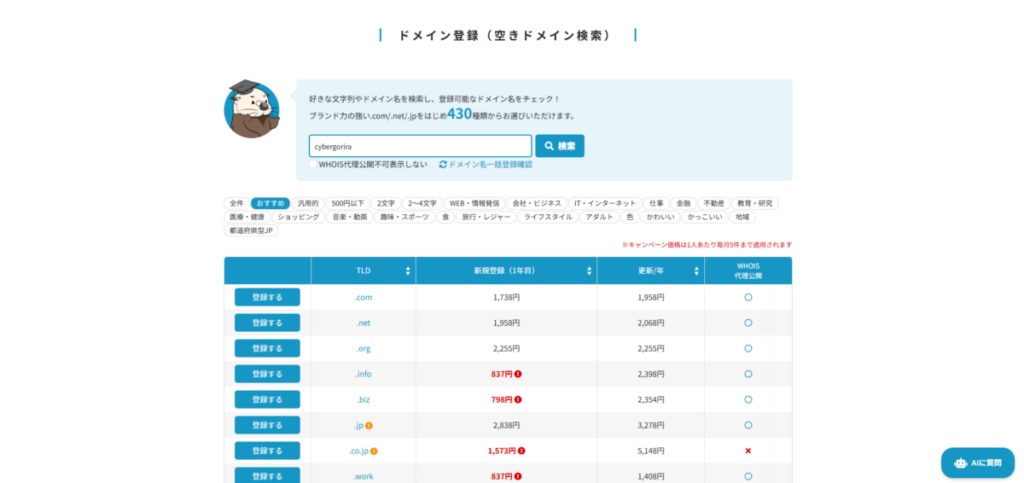Click the red alert icon beside 1,573円
Screen dimensions: 1024x483
coord(521,451)
